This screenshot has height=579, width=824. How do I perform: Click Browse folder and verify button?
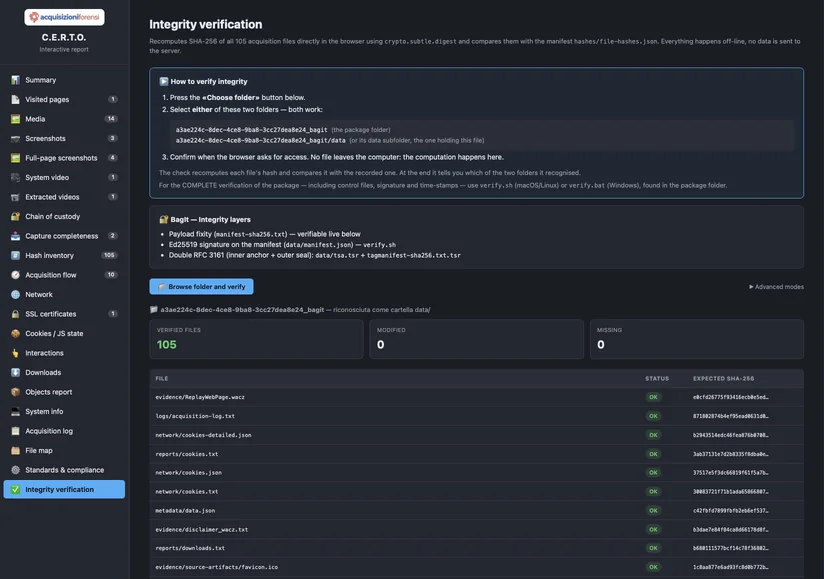click(201, 286)
